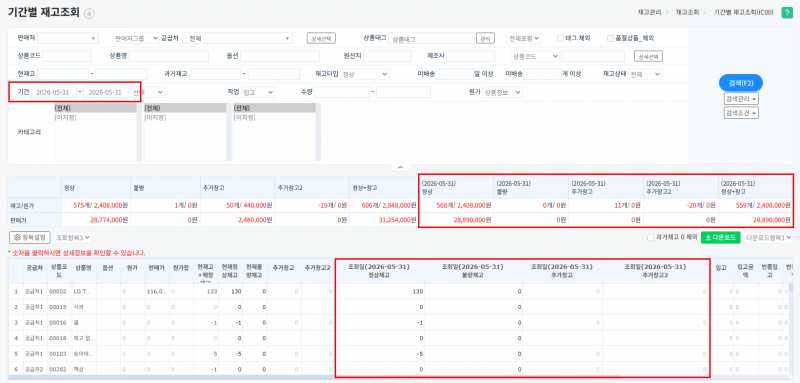The height and width of the screenshot is (383, 800).
Task: Check the 태그 제외 checkbox
Action: [x=560, y=38]
